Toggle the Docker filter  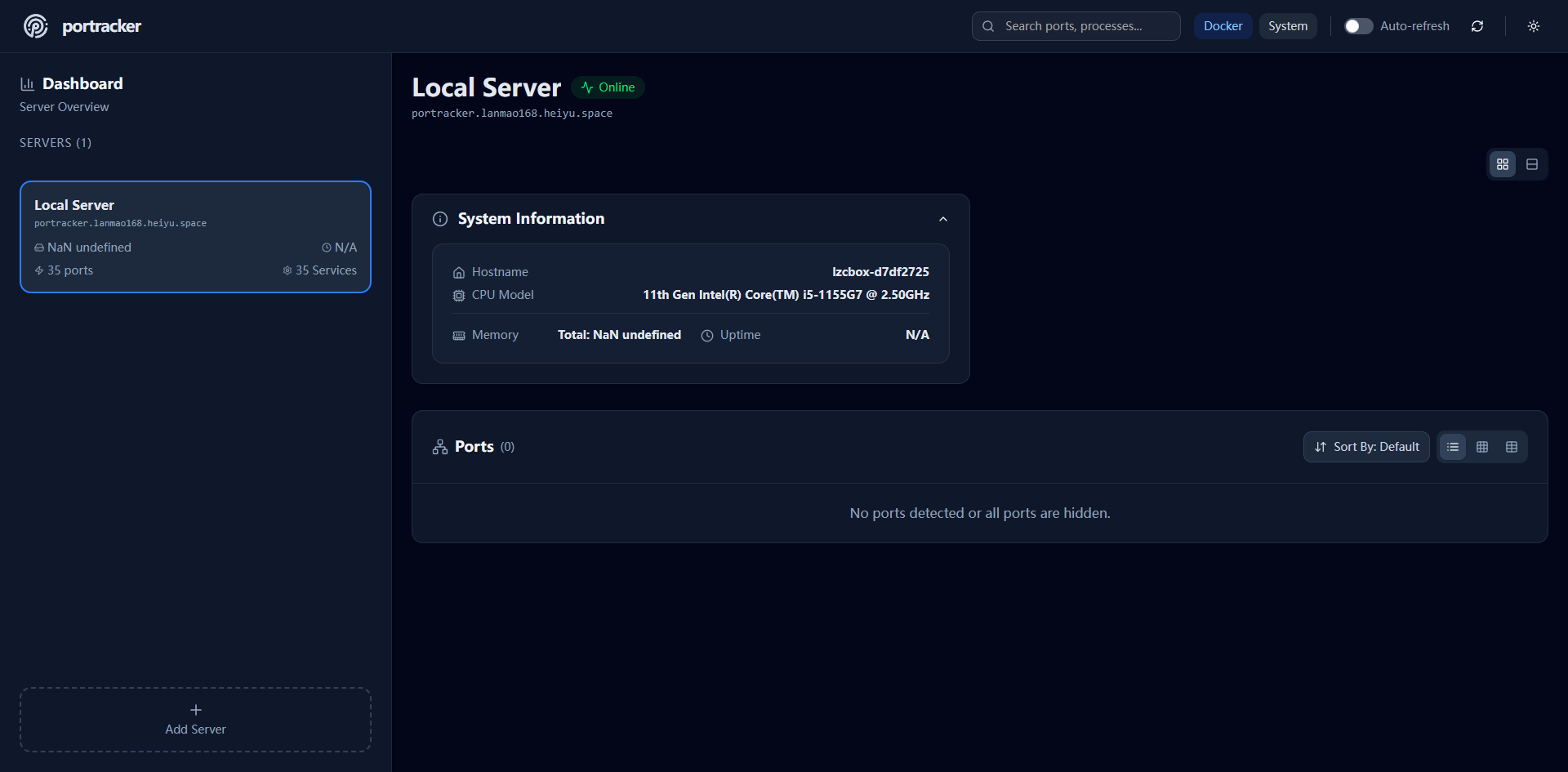coord(1223,26)
